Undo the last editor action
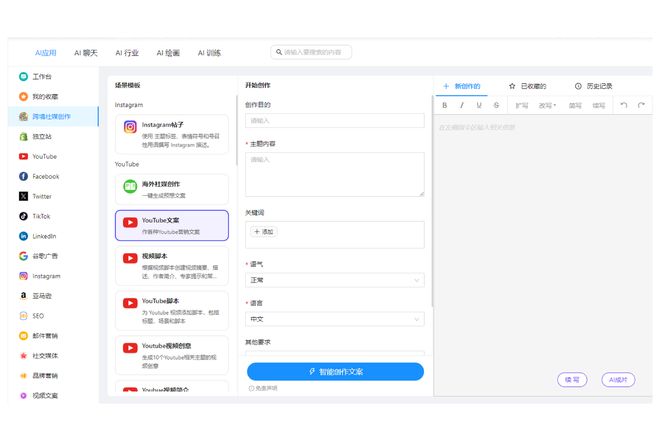Viewport: 660px width, 441px height. point(624,105)
